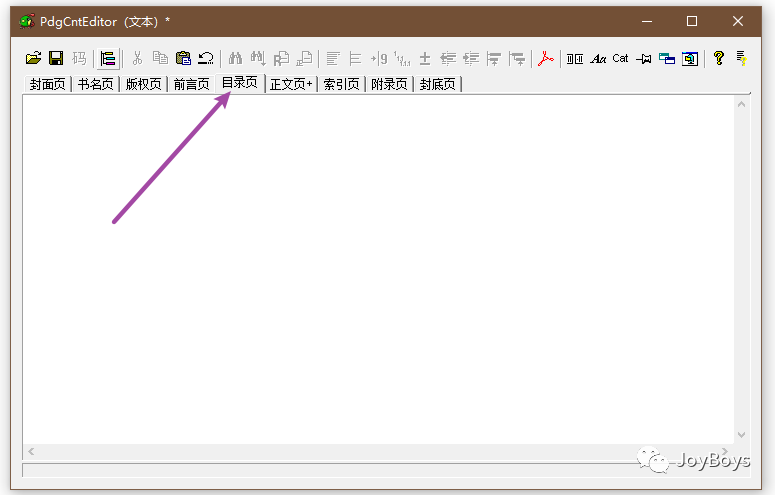The image size is (775, 495).
Task: Toggle the pushpin always-on-top icon
Action: click(644, 59)
